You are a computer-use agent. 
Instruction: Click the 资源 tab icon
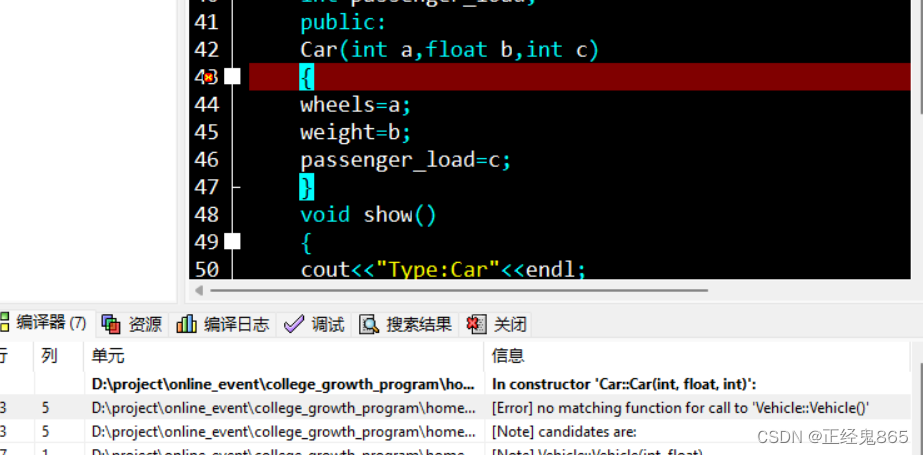click(x=111, y=324)
